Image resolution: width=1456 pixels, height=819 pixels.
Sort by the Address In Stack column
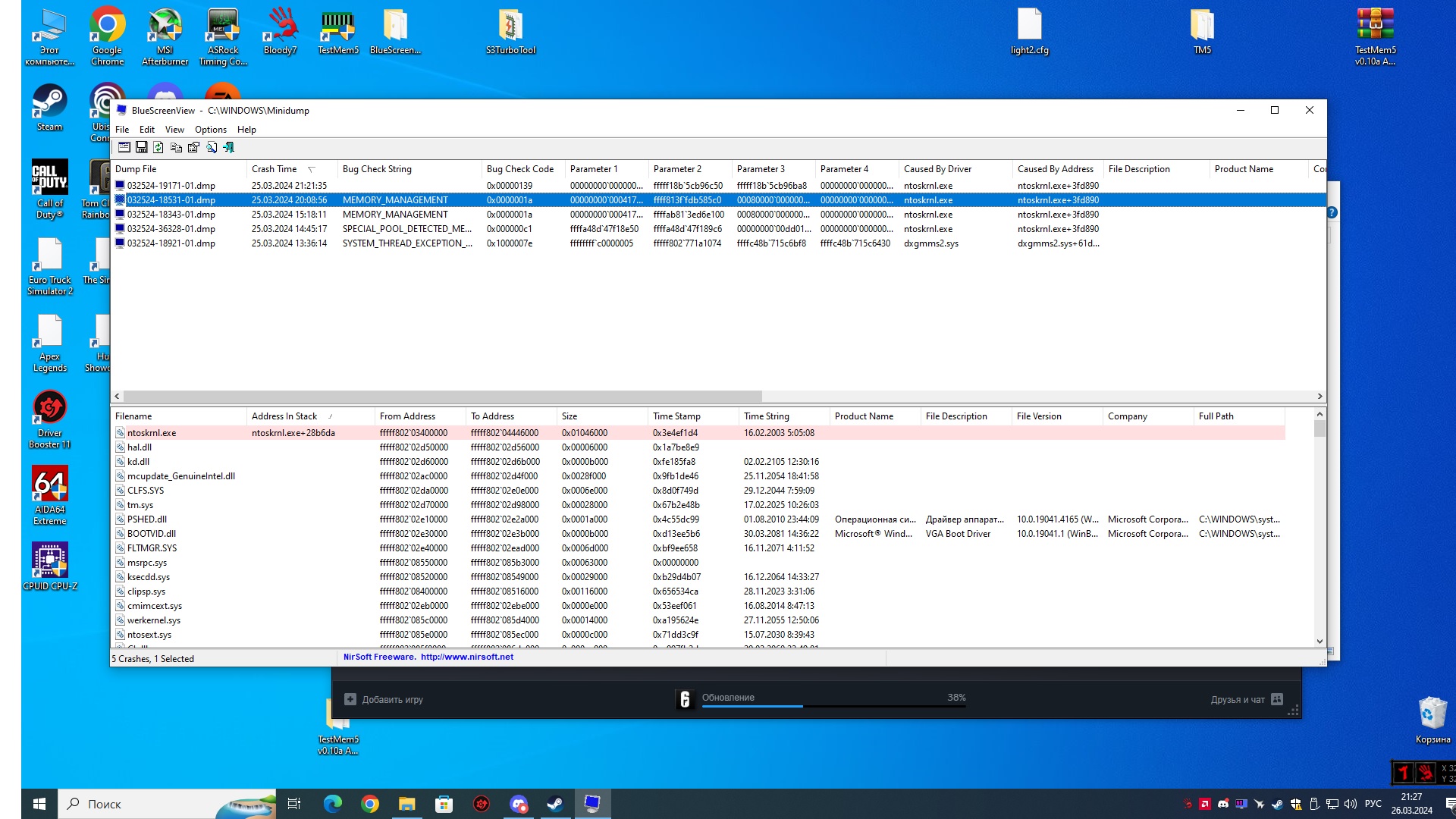coord(284,416)
